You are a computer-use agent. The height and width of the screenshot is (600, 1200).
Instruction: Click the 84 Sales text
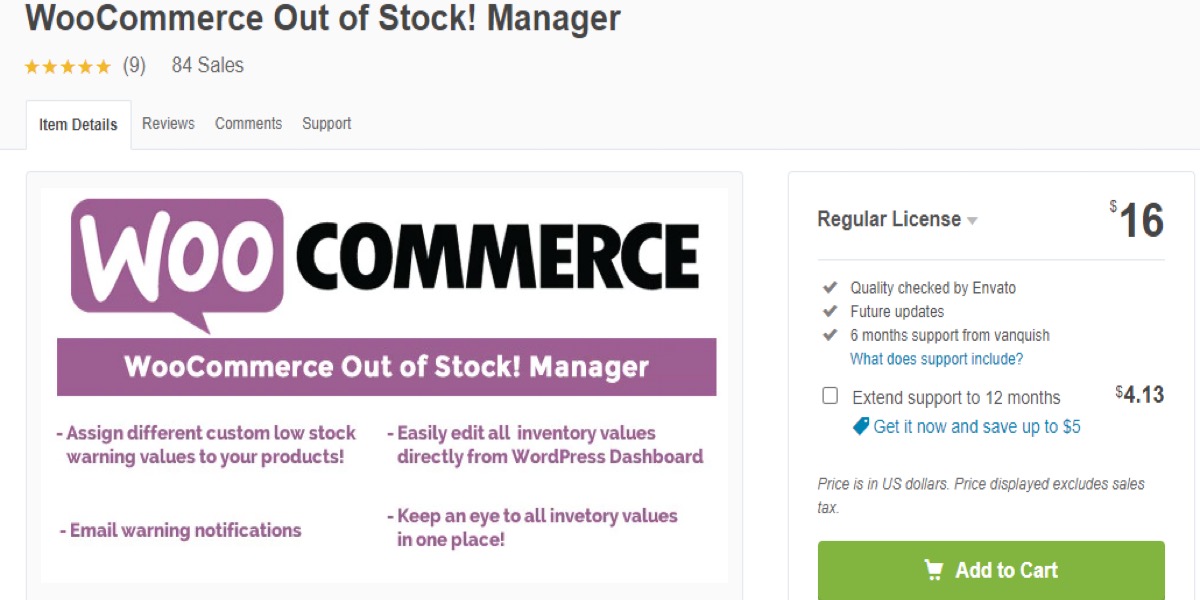point(208,66)
